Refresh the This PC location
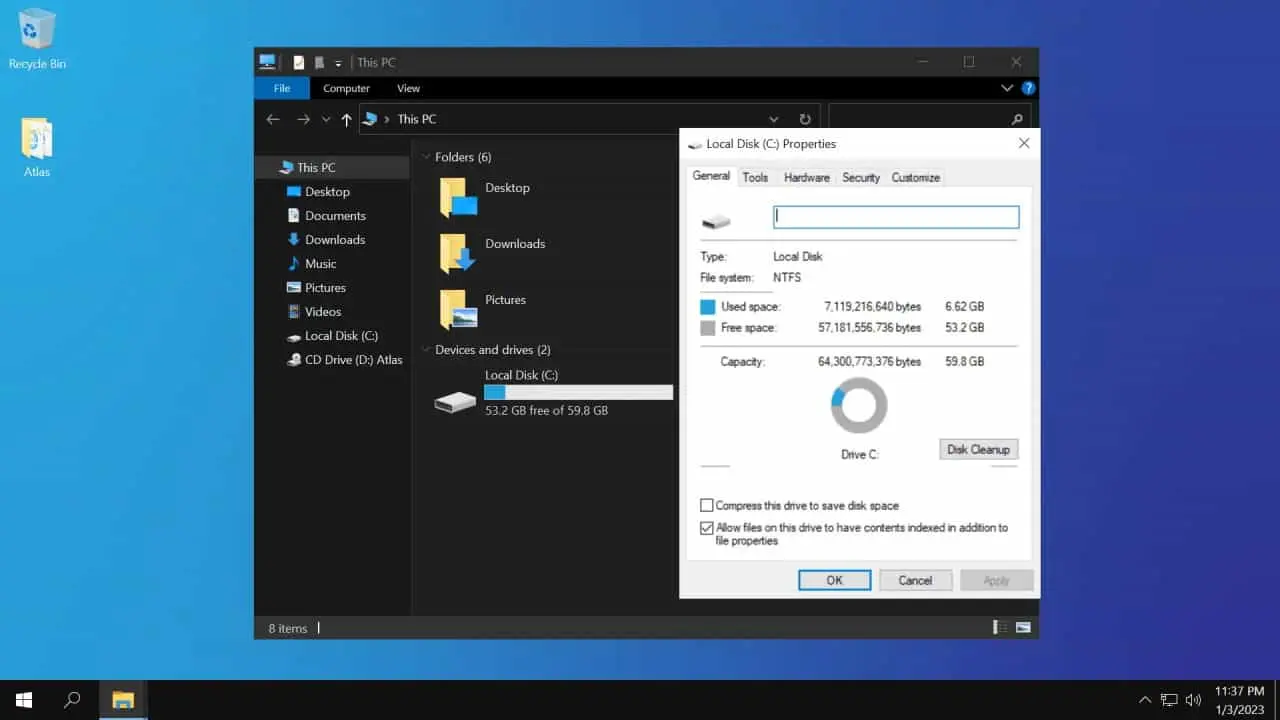1280x720 pixels. click(804, 119)
